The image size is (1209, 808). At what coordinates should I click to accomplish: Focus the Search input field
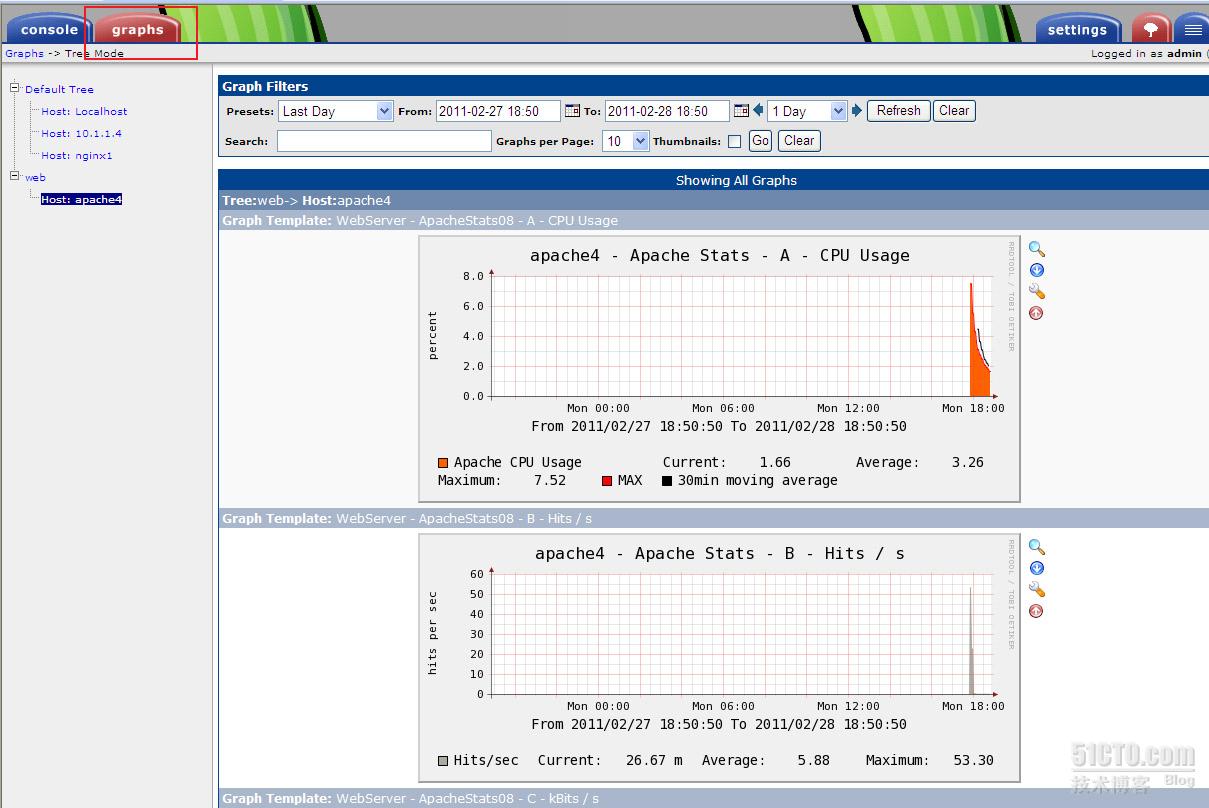click(x=384, y=141)
